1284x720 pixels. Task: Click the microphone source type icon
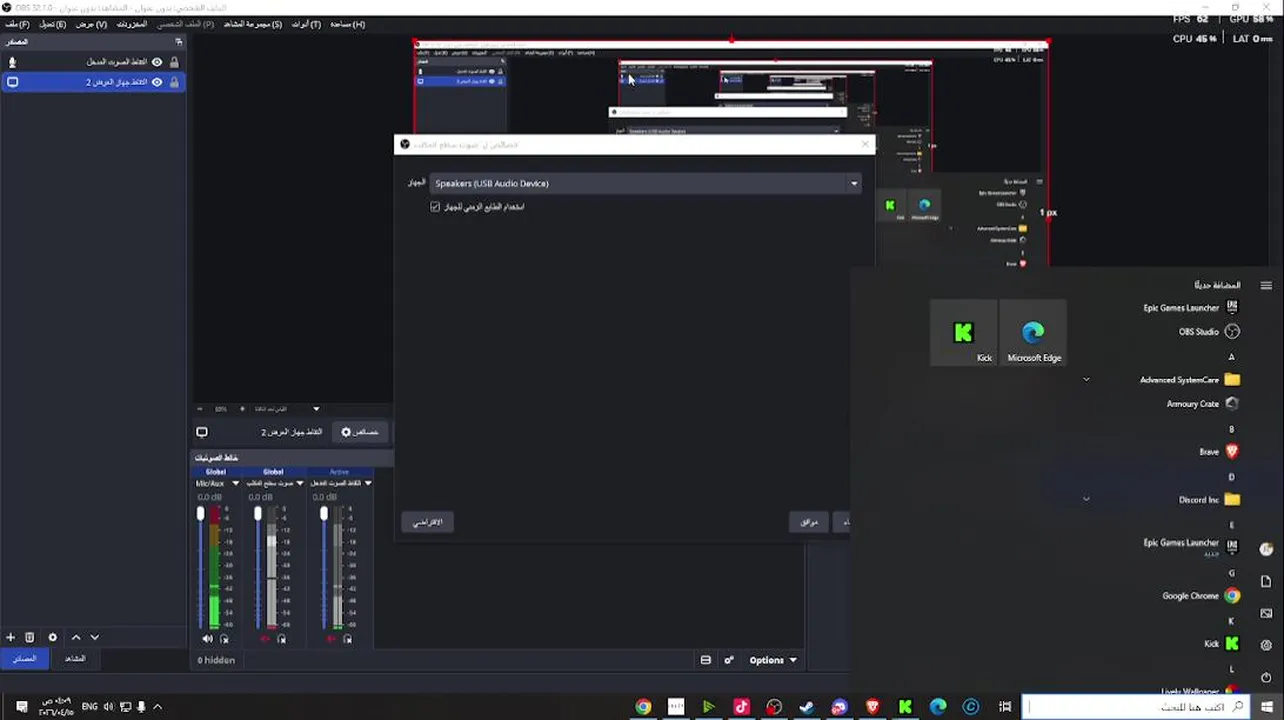coord(12,62)
